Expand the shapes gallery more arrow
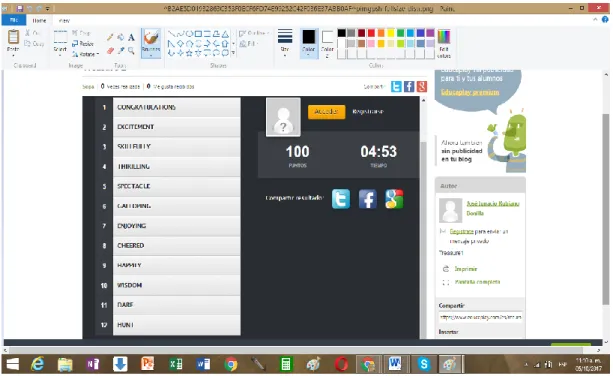The height and width of the screenshot is (376, 613). [x=233, y=53]
